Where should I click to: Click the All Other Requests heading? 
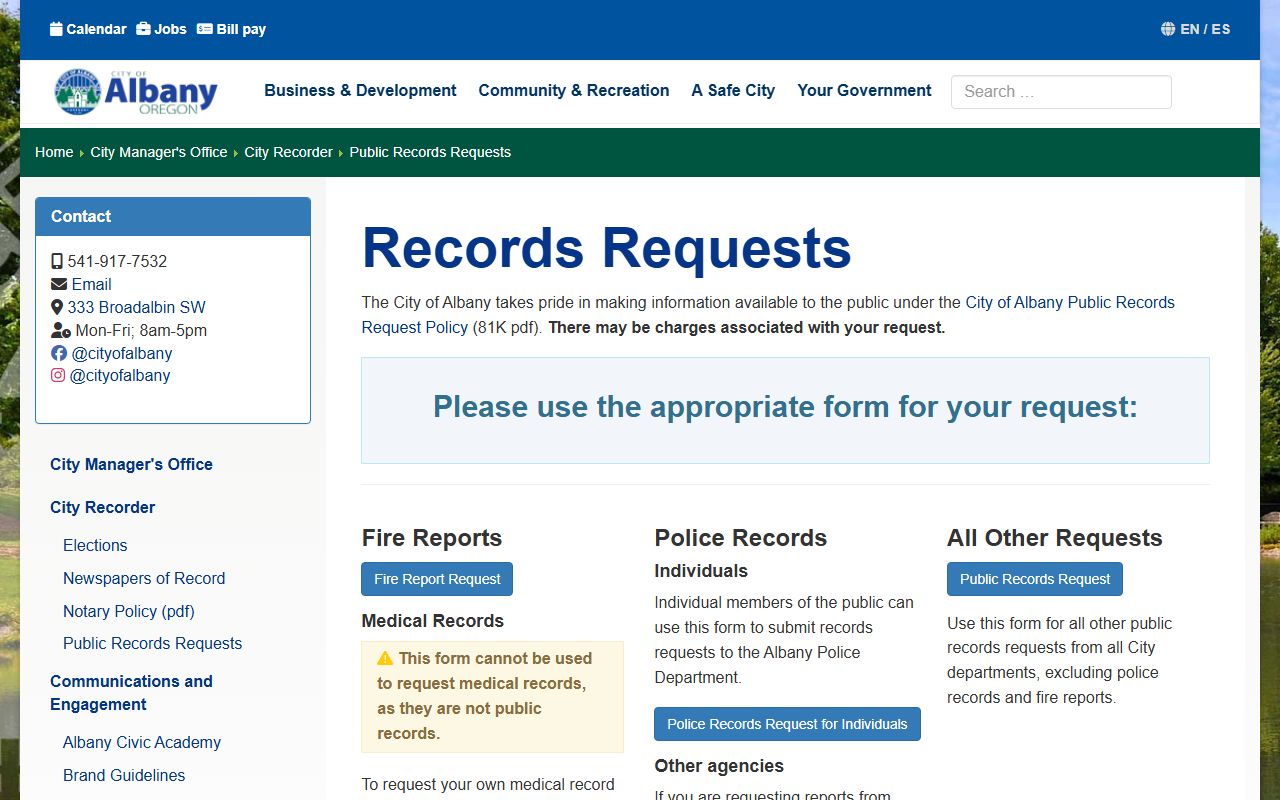tap(1055, 538)
